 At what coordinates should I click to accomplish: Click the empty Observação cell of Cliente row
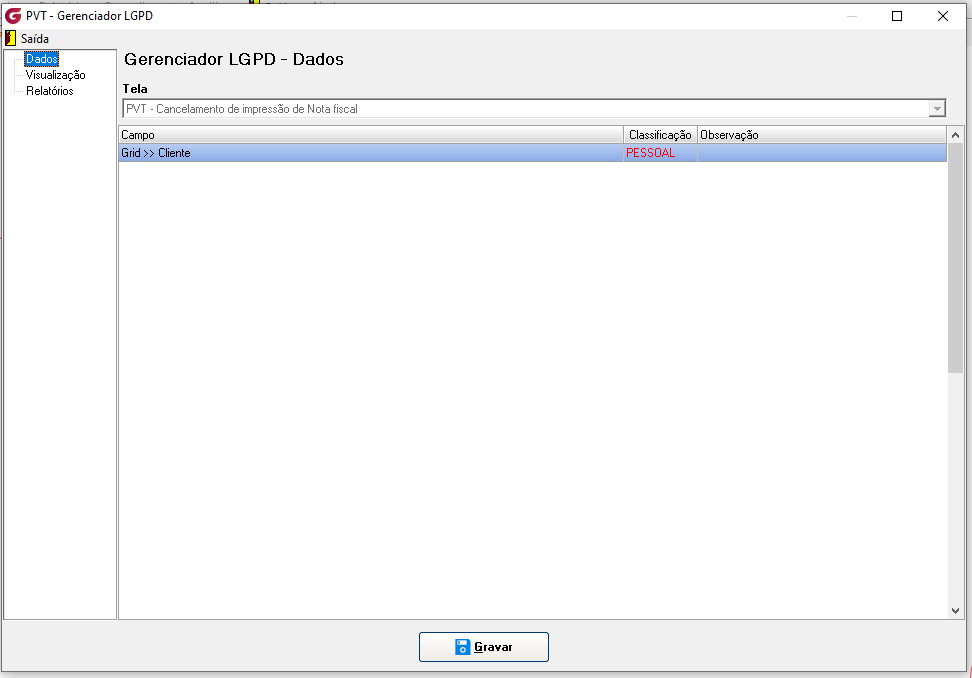coord(822,153)
